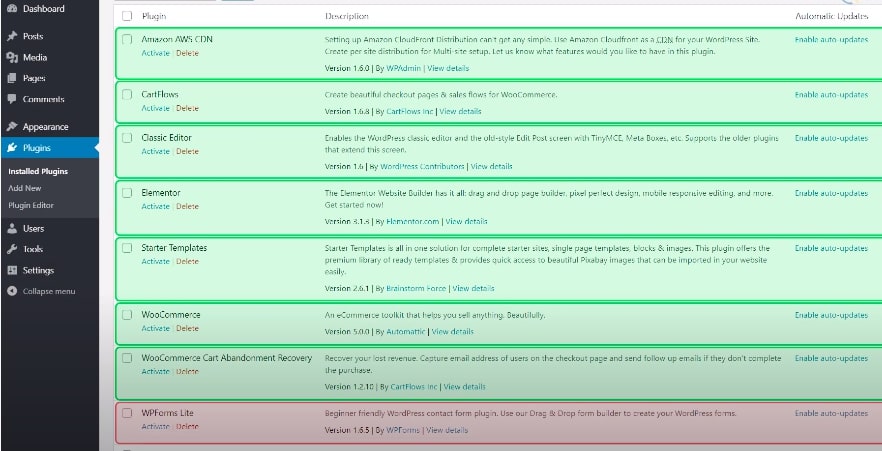Check the Starter Templates checkbox
This screenshot has width=882, height=451.
(127, 248)
